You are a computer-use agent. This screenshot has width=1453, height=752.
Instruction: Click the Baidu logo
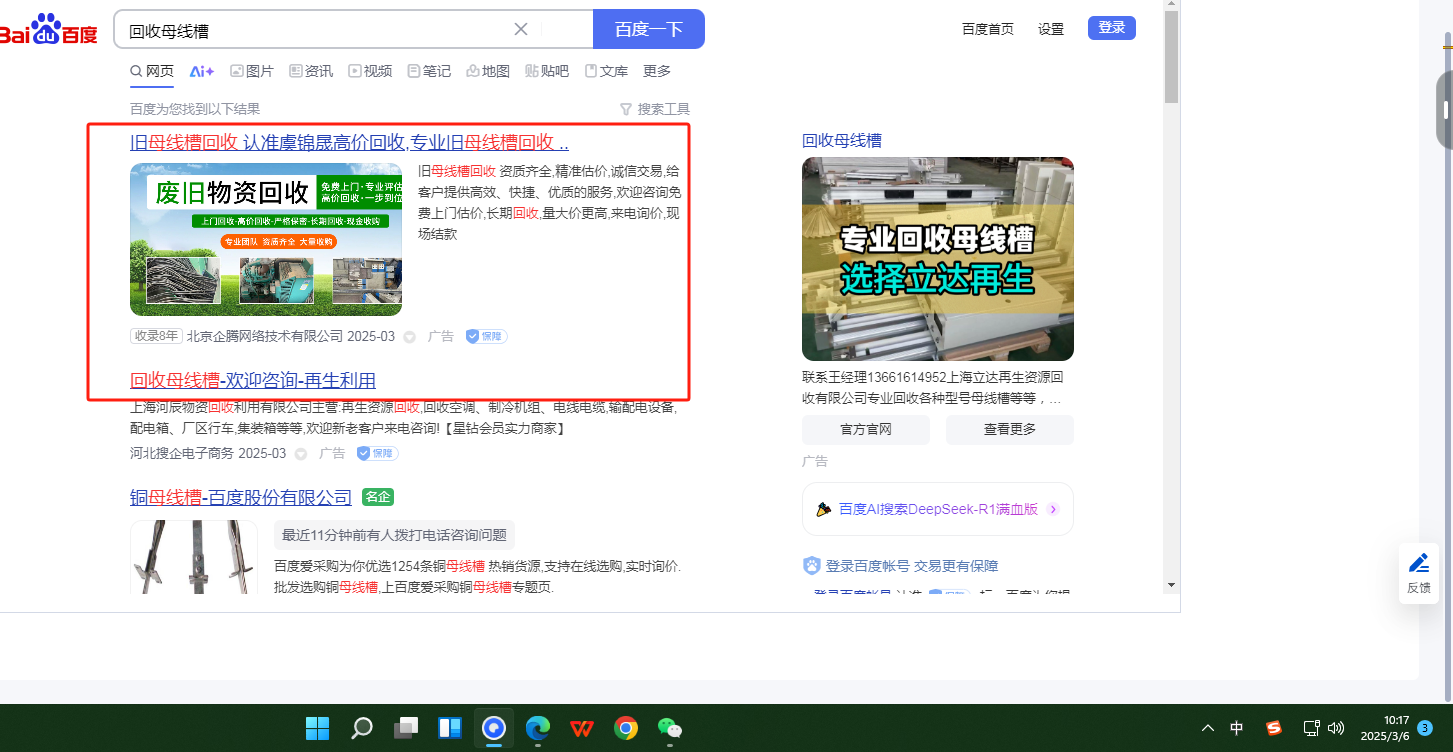[48, 29]
